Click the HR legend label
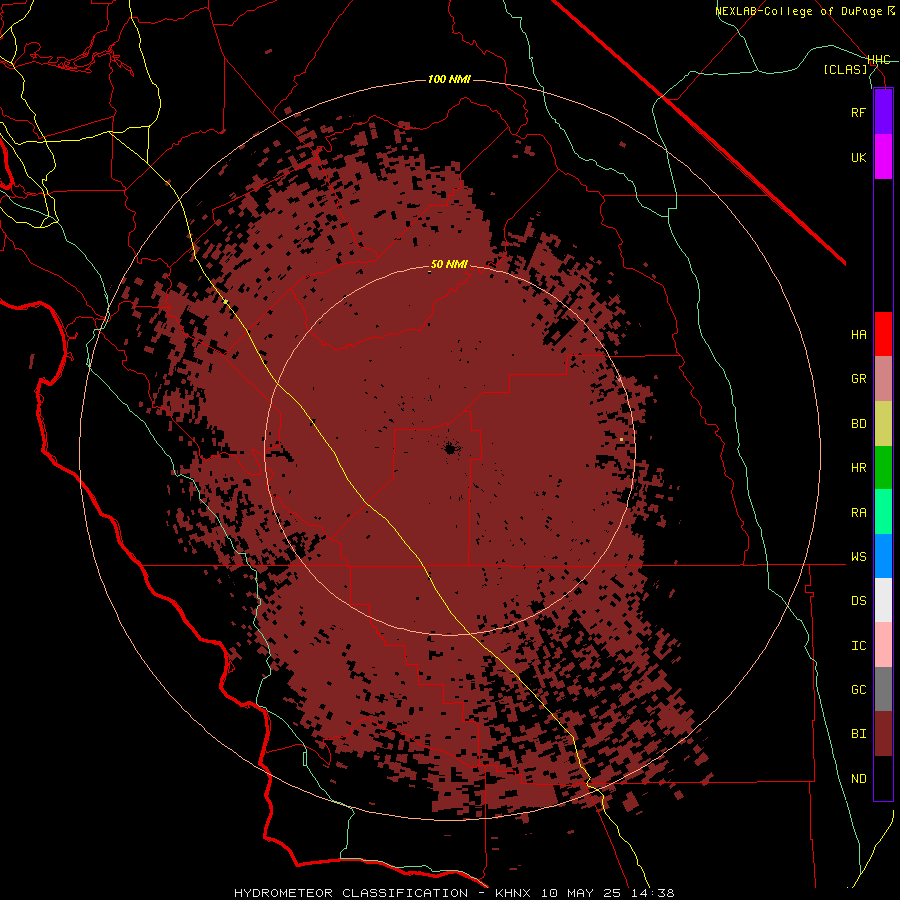 tap(858, 468)
